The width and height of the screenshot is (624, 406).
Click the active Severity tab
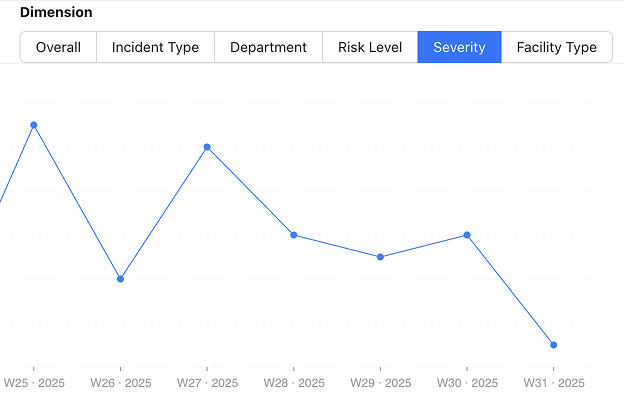[x=459, y=47]
